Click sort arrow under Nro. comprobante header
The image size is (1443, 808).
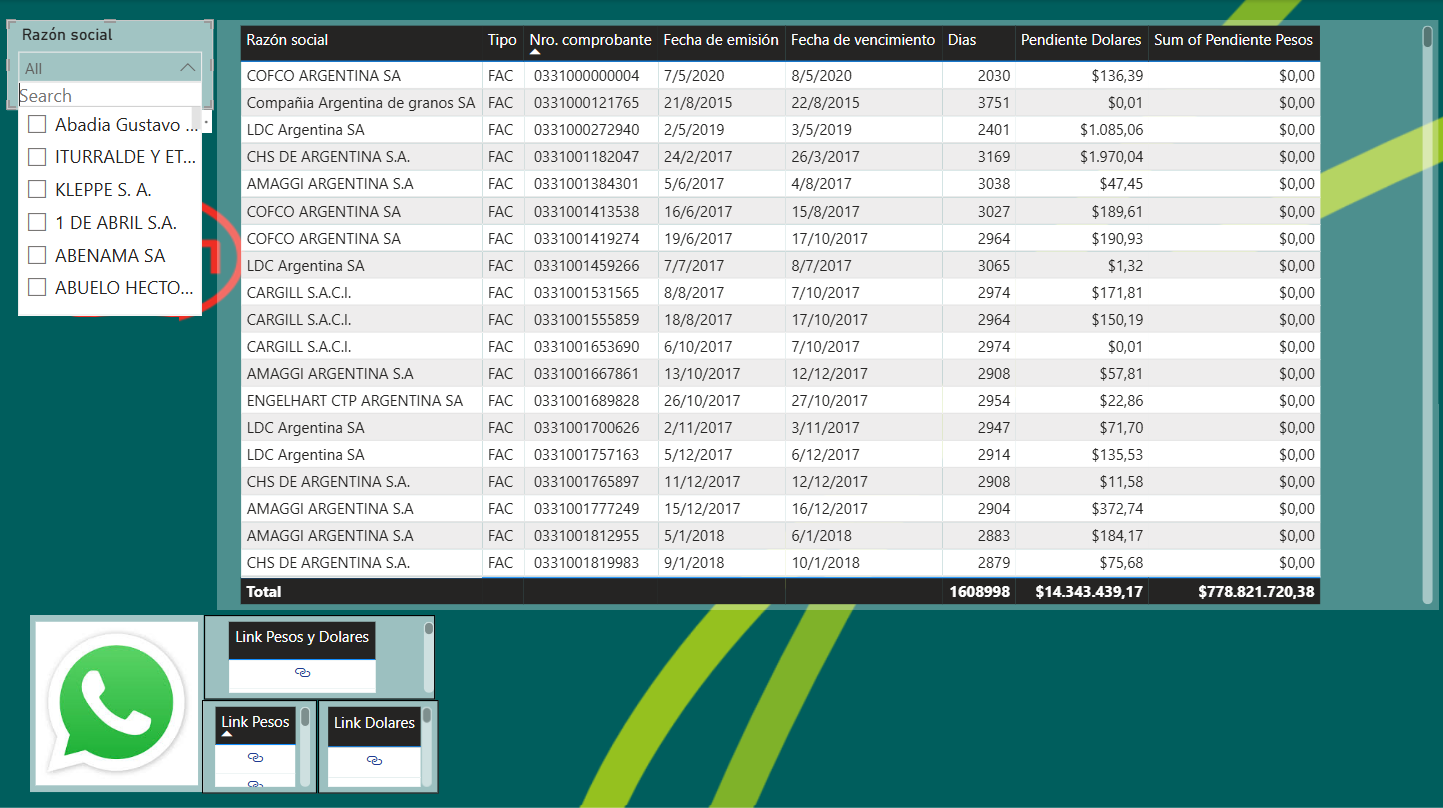pyautogui.click(x=535, y=52)
